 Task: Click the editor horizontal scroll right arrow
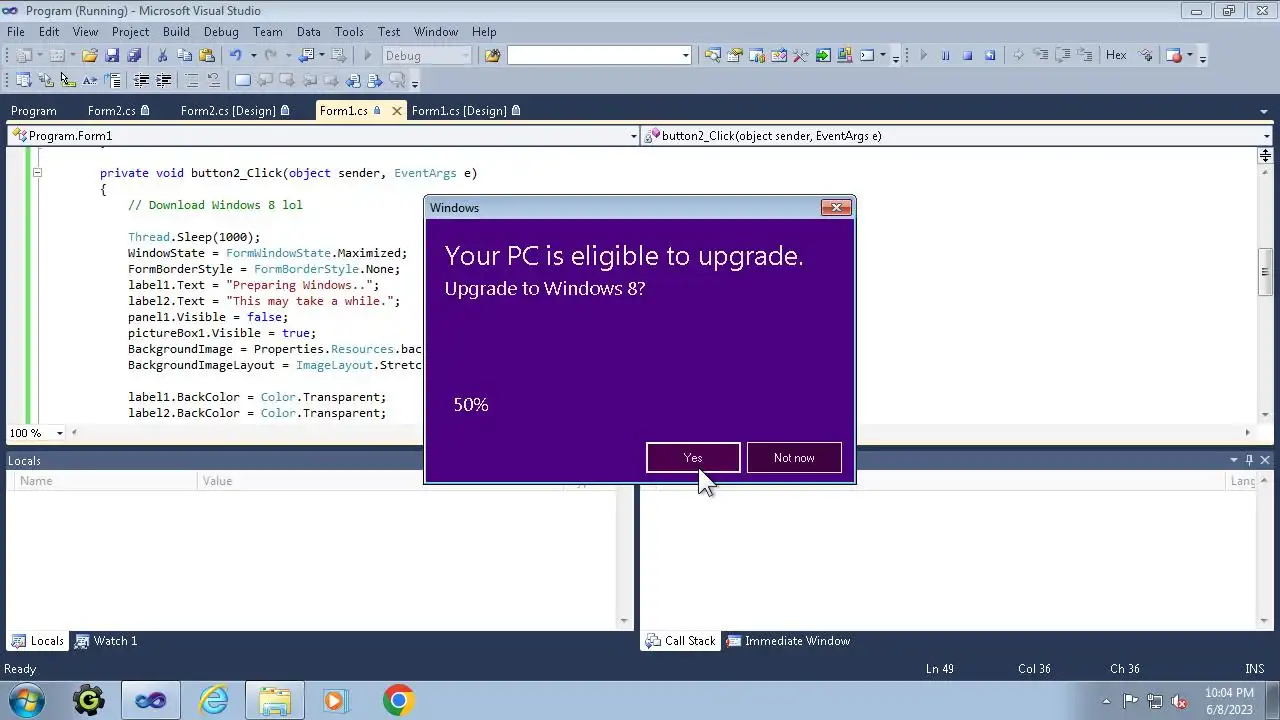(1247, 433)
